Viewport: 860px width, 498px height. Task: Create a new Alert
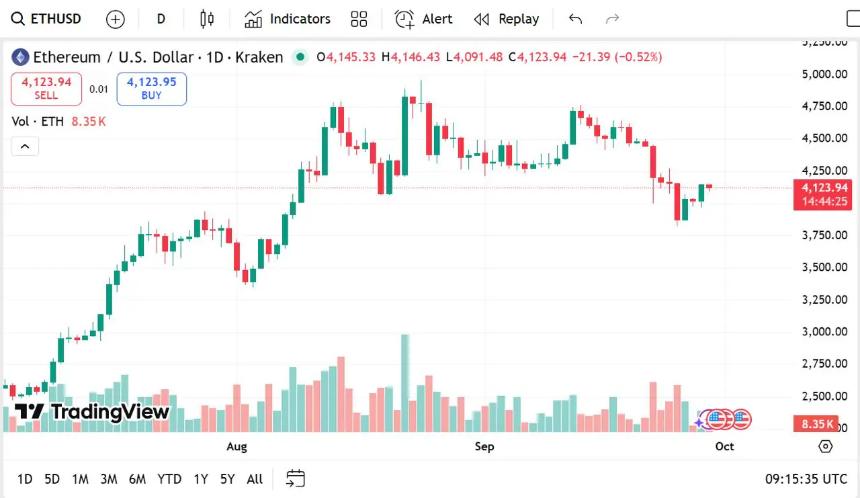[x=423, y=19]
